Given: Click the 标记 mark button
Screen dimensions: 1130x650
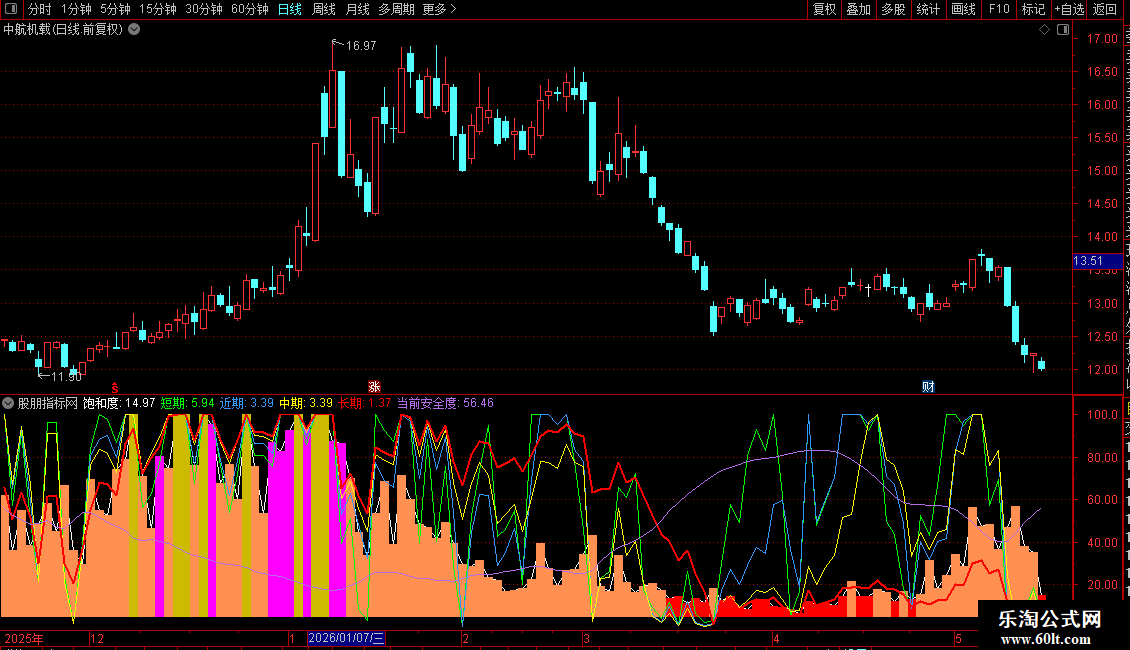Looking at the screenshot, I should 1033,9.
